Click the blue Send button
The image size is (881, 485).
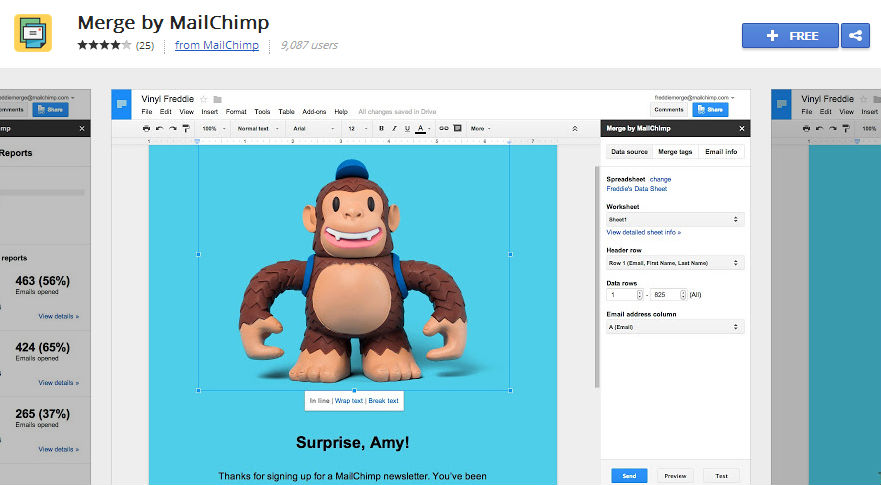point(629,476)
